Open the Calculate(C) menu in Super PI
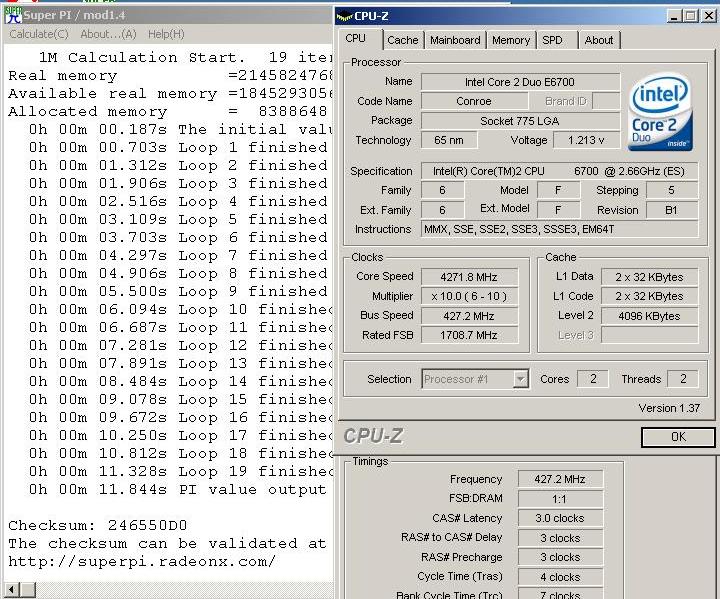This screenshot has width=720, height=599. tap(39, 34)
